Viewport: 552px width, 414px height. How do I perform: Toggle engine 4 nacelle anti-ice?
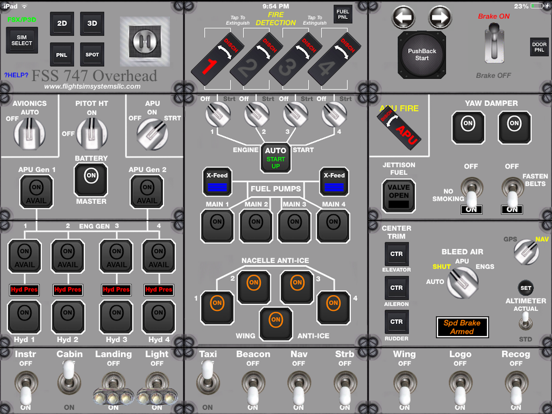pyautogui.click(x=333, y=307)
